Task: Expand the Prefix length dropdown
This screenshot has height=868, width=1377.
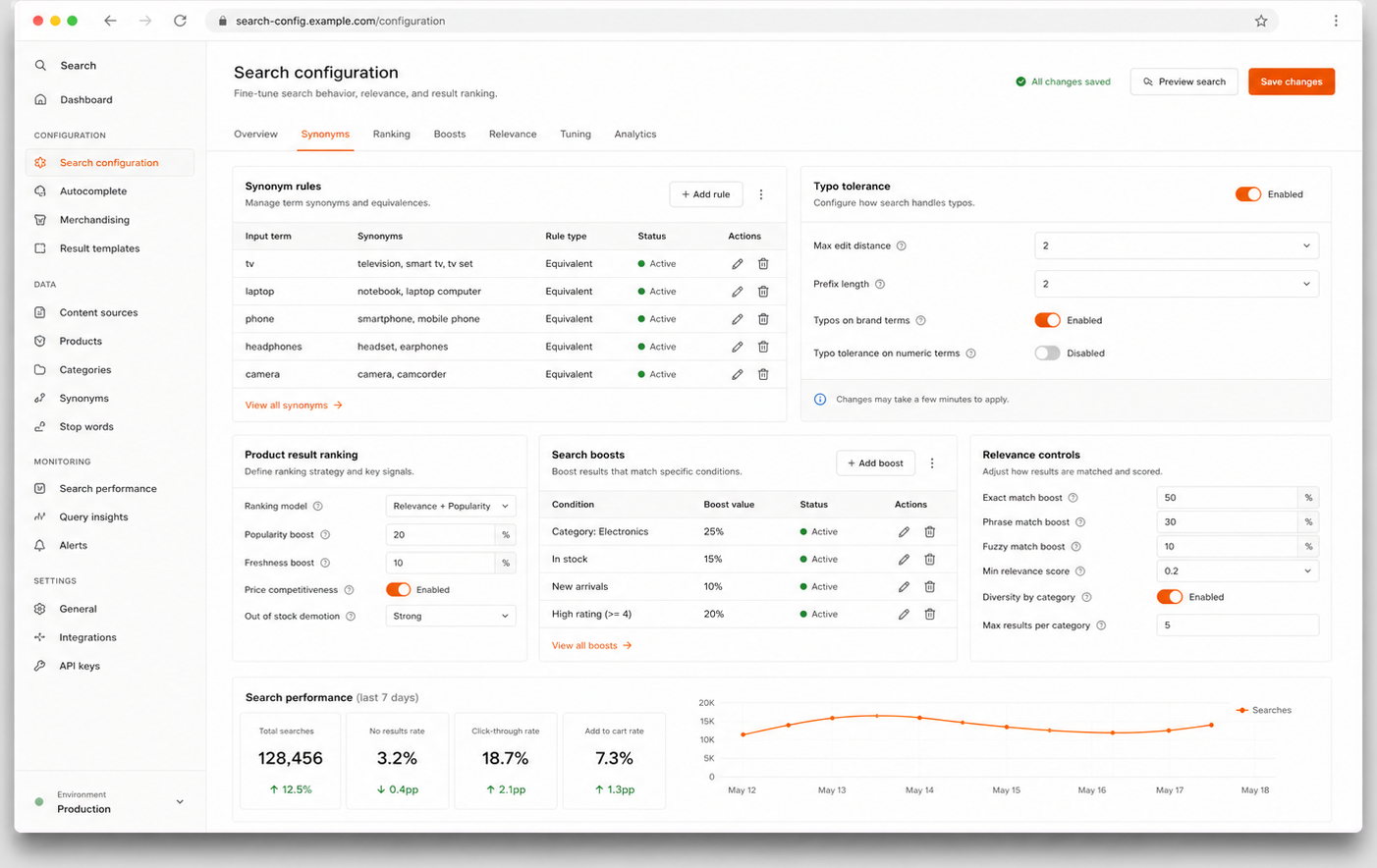Action: tap(1176, 284)
